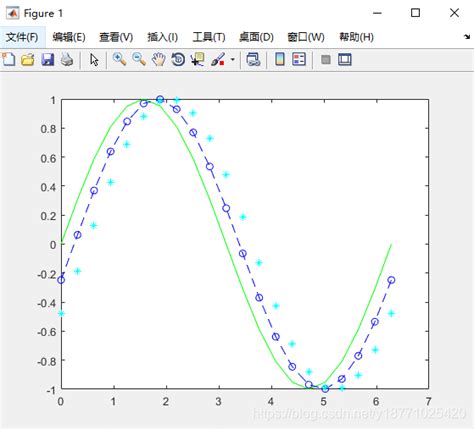Insert Colorbar using toolbar icon
The image size is (474, 429).
(x=280, y=60)
